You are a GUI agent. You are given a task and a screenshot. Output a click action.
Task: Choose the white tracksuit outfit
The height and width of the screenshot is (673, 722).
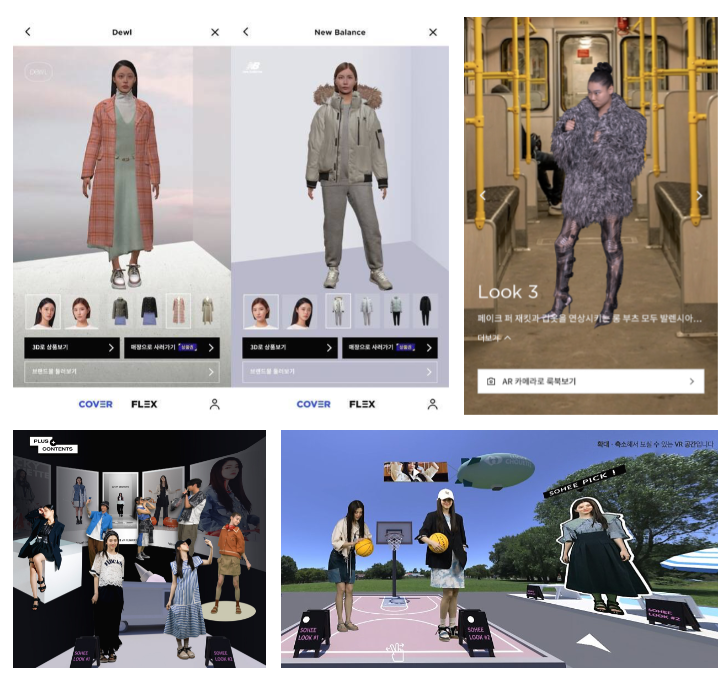tap(367, 311)
